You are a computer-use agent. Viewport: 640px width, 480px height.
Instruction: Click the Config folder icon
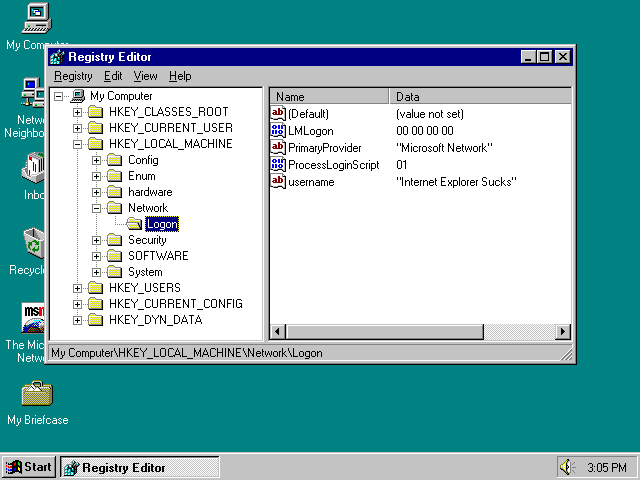[115, 160]
